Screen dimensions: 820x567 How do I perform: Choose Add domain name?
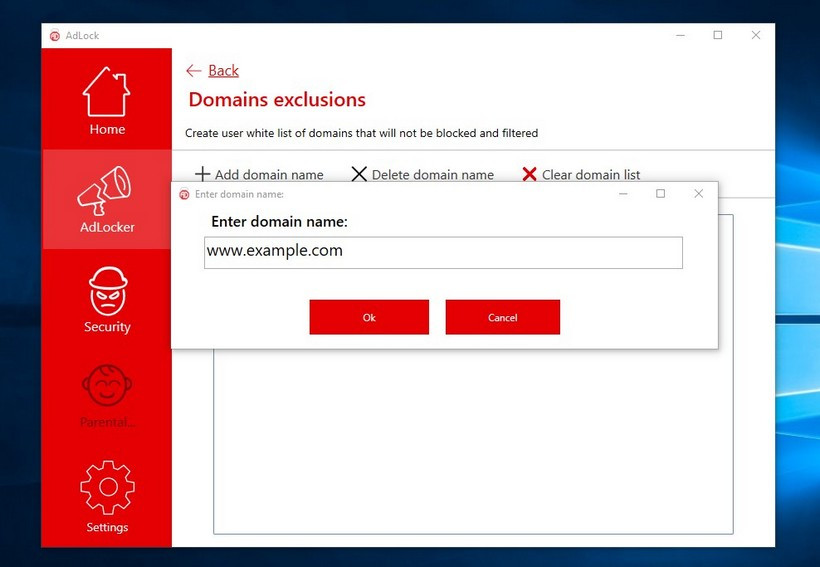(269, 175)
